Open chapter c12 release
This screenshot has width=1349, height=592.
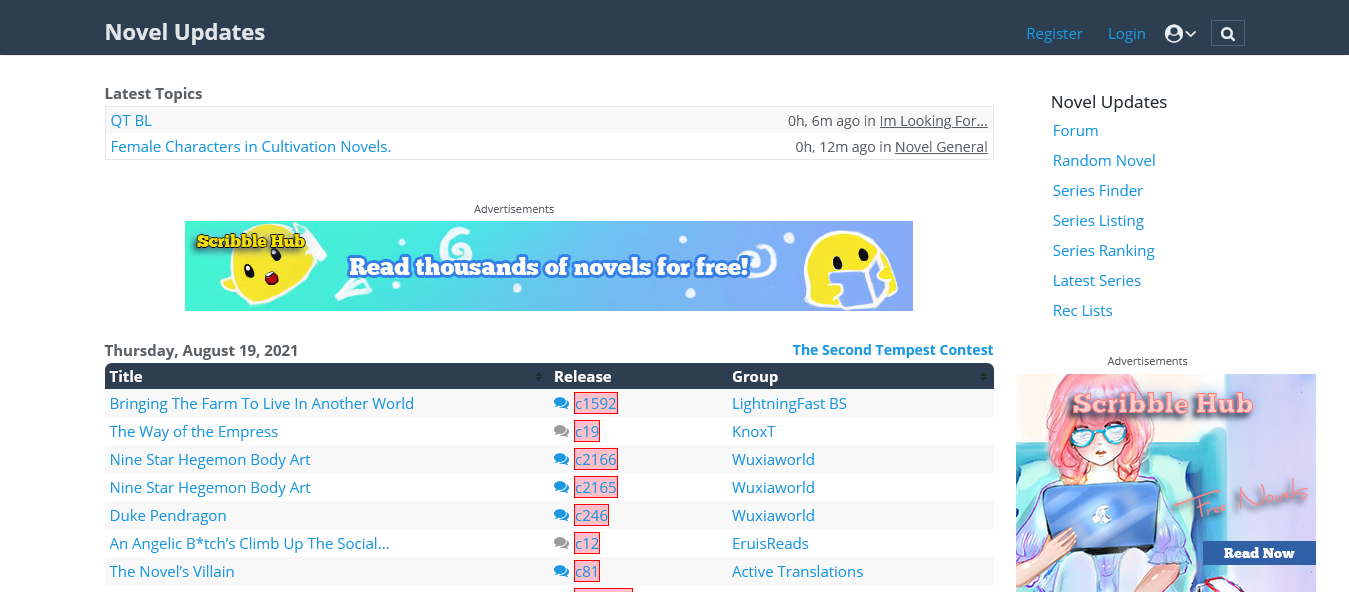[x=587, y=544]
